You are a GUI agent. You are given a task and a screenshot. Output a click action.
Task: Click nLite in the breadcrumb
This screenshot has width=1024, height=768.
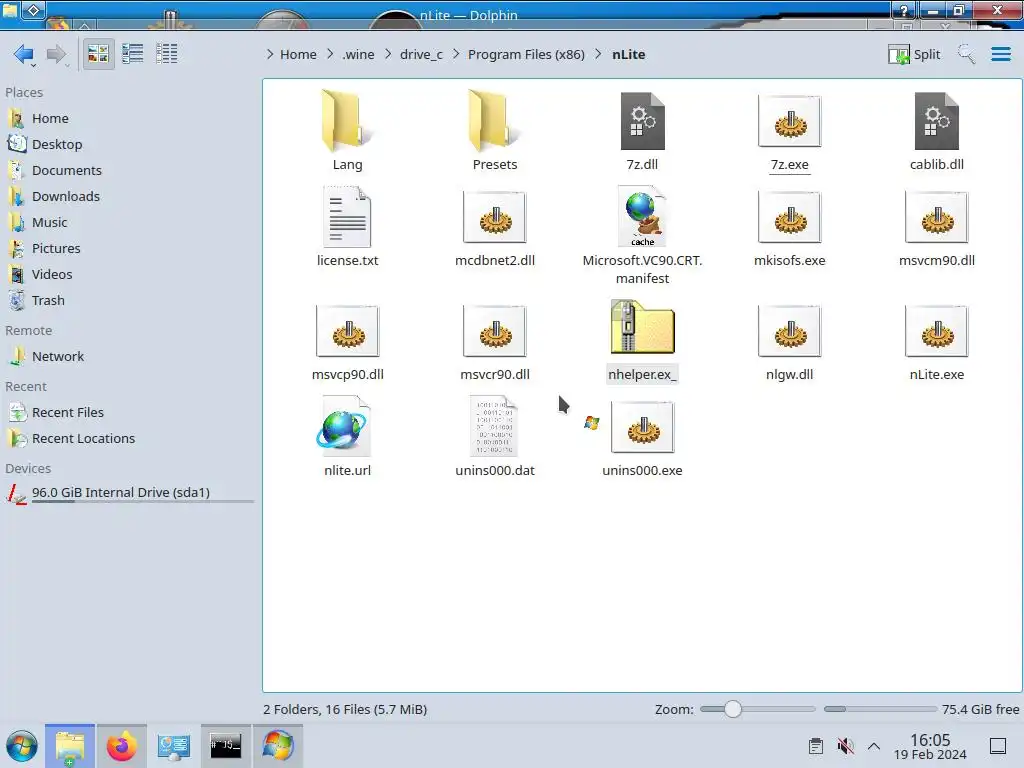(x=628, y=54)
